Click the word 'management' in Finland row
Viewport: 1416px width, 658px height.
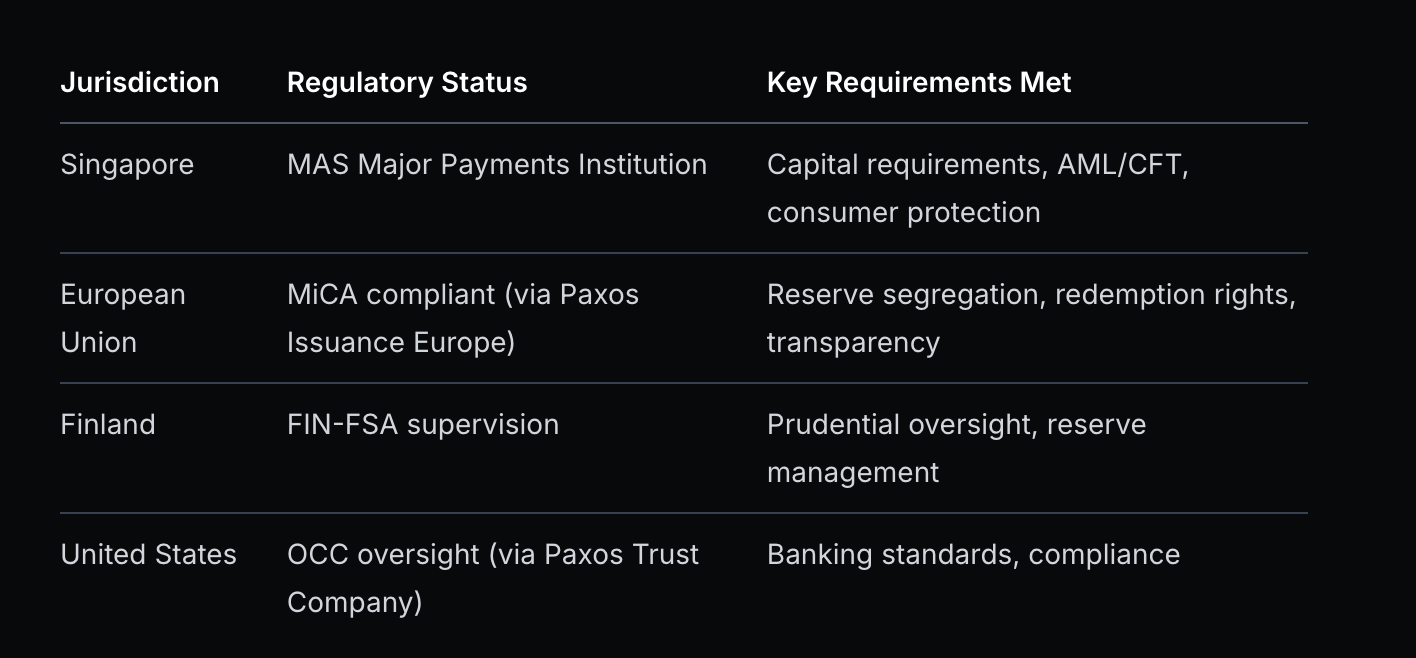coord(852,472)
